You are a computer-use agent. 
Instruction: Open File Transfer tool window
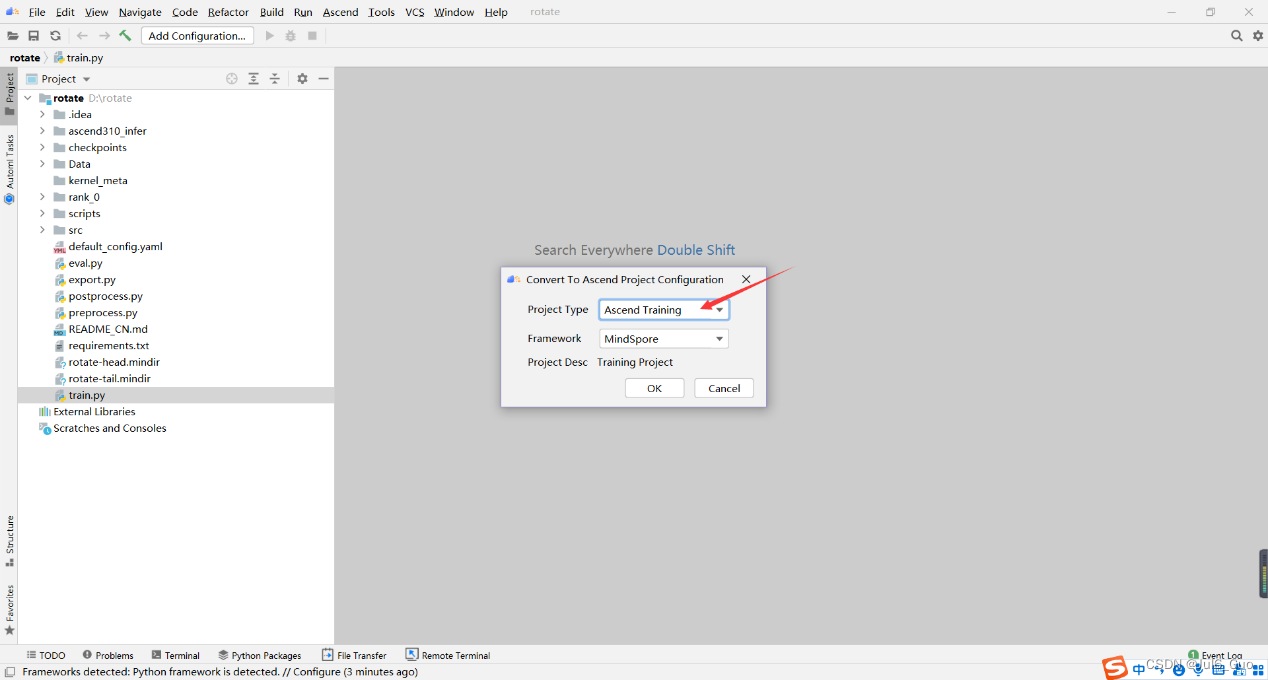pyautogui.click(x=355, y=656)
